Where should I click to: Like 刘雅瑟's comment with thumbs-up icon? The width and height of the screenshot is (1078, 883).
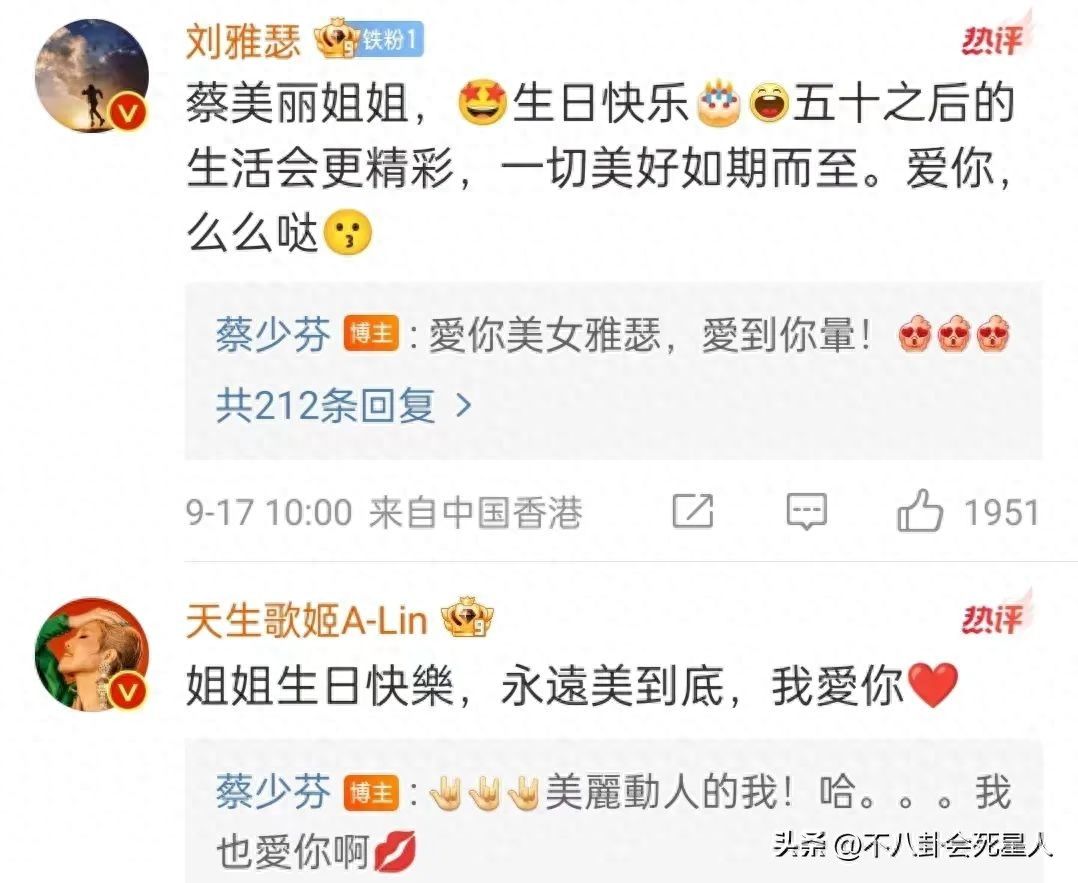click(919, 512)
